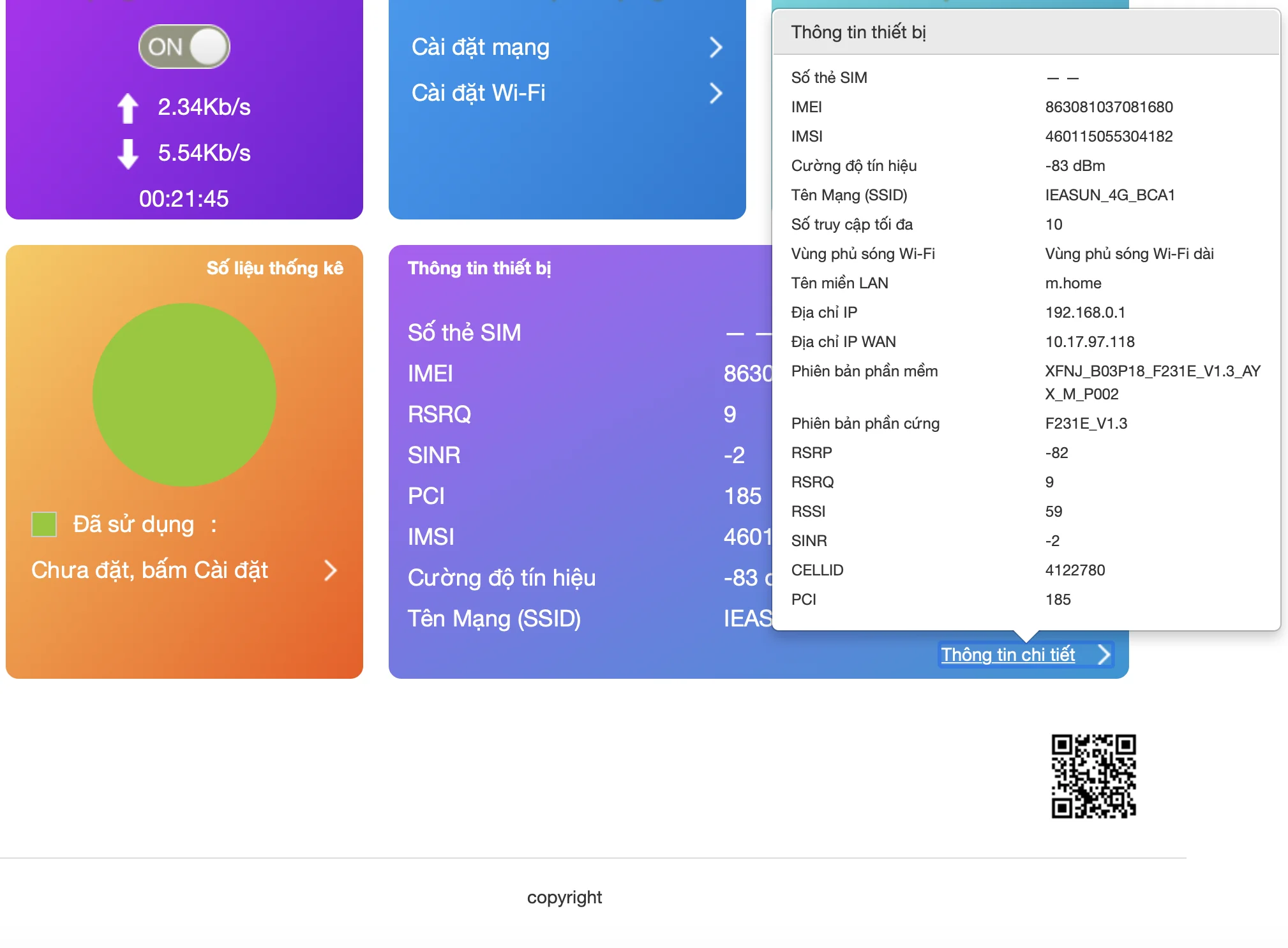Click the green usage pie chart

coord(184,394)
